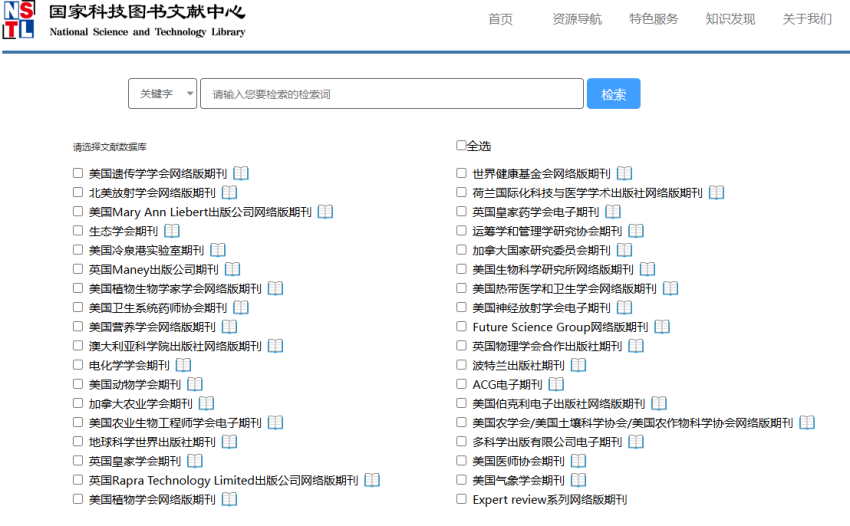This screenshot has width=850, height=526.
Task: Click 加拿大农业学会期刊 label text
Action: tap(140, 403)
